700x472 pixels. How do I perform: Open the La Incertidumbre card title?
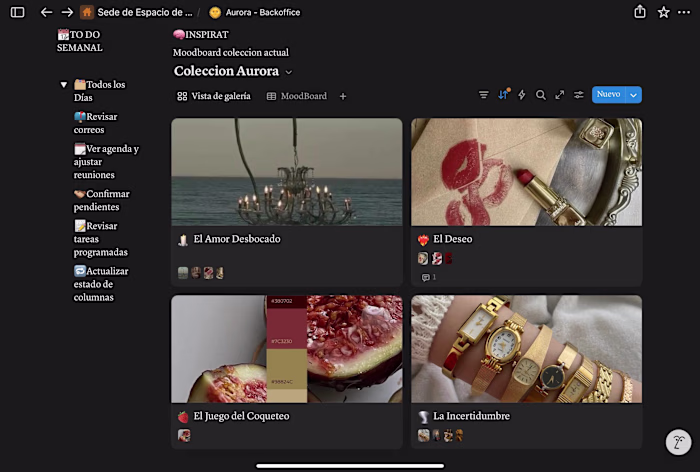(x=471, y=416)
